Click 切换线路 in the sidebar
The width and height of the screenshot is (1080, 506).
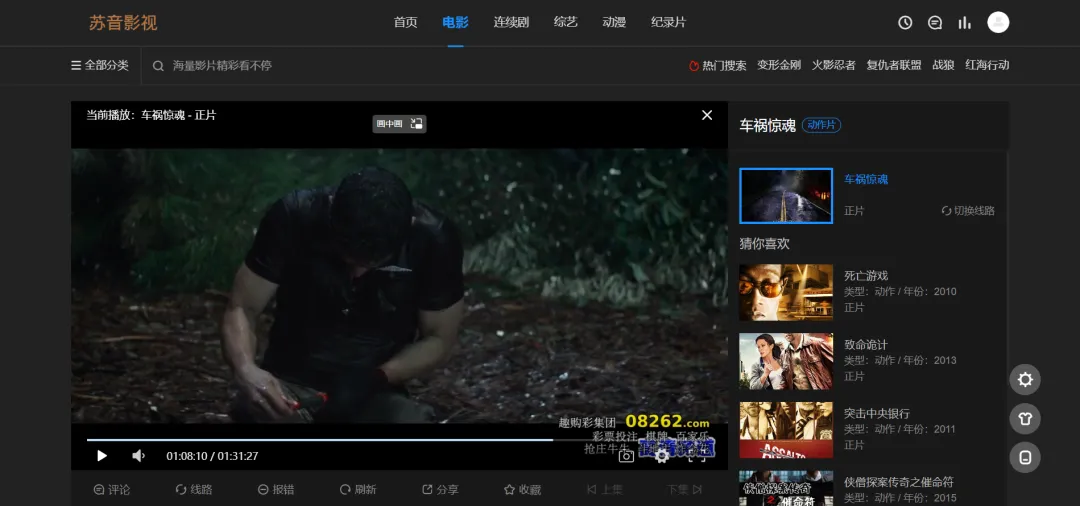click(968, 211)
